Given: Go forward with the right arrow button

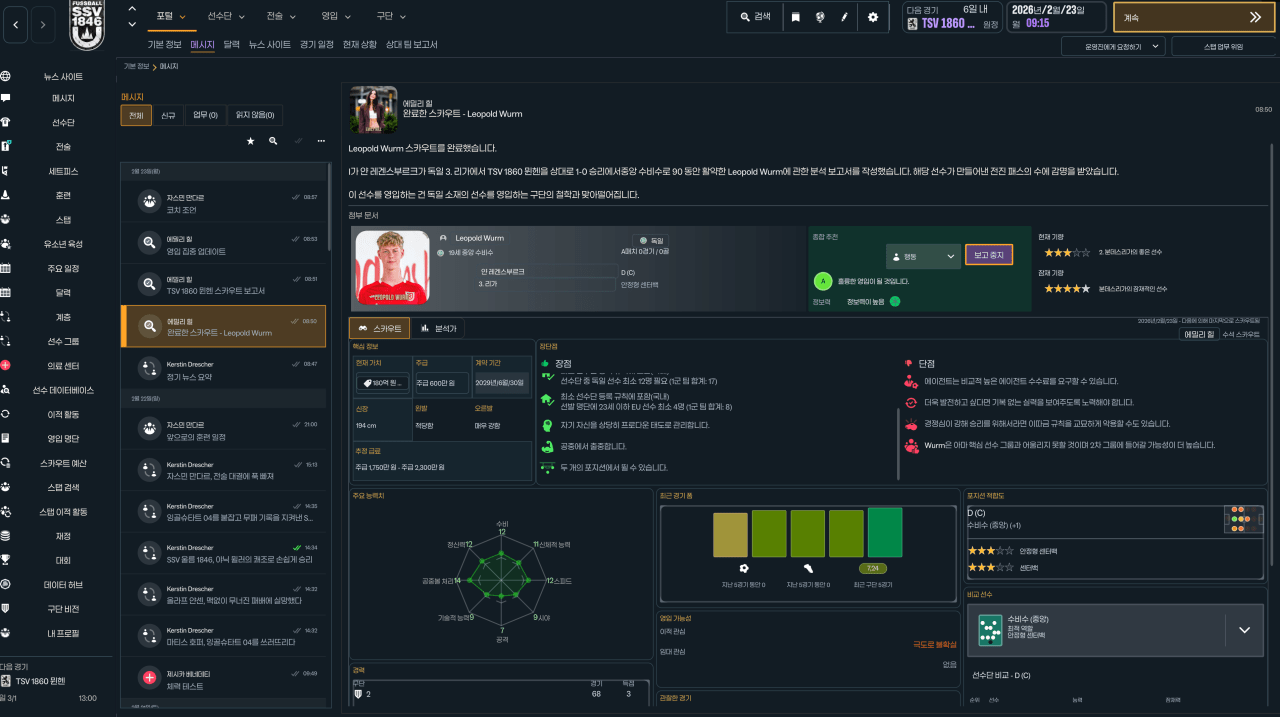Looking at the screenshot, I should tap(43, 25).
